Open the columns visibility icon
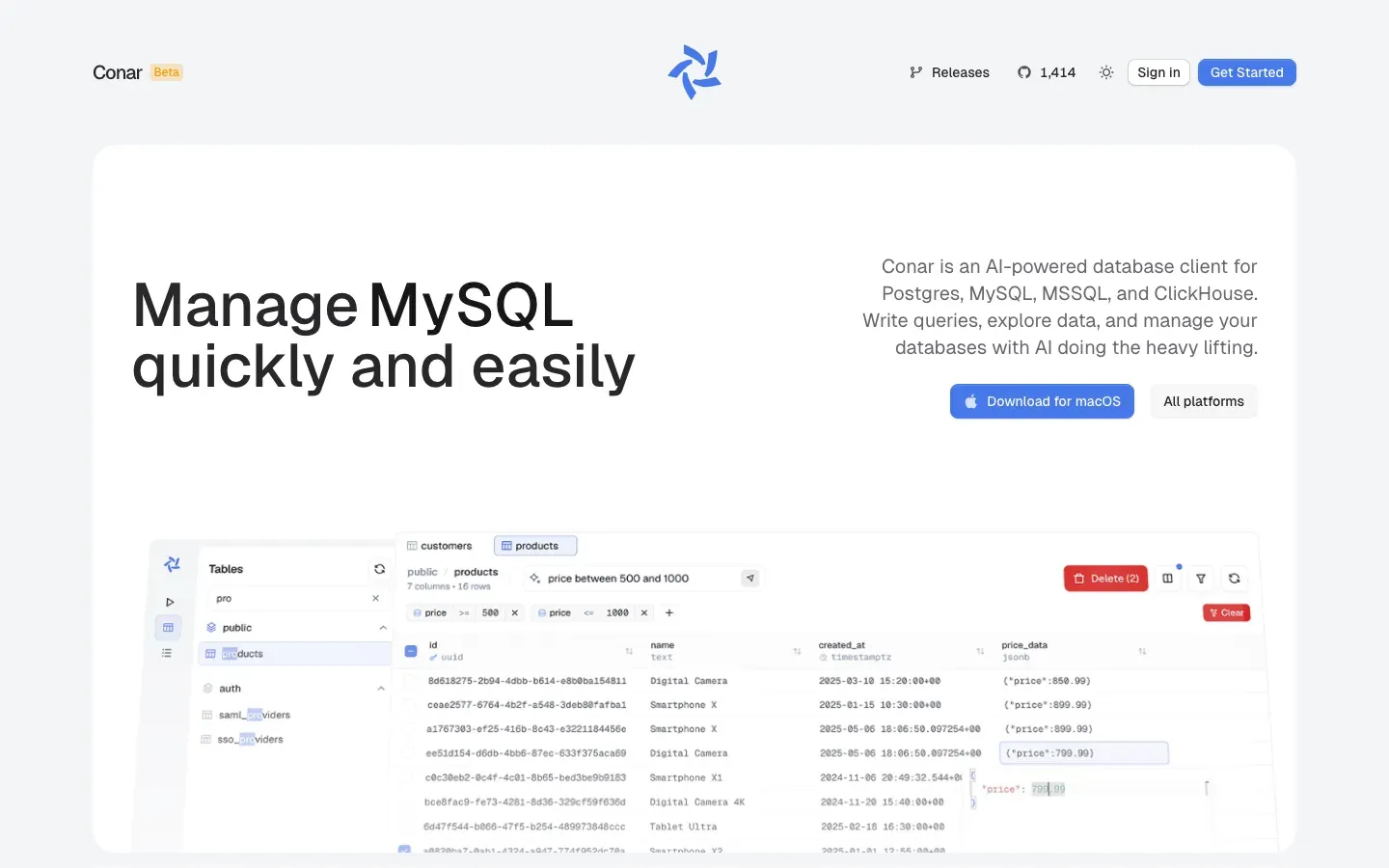1389x868 pixels. point(1167,579)
